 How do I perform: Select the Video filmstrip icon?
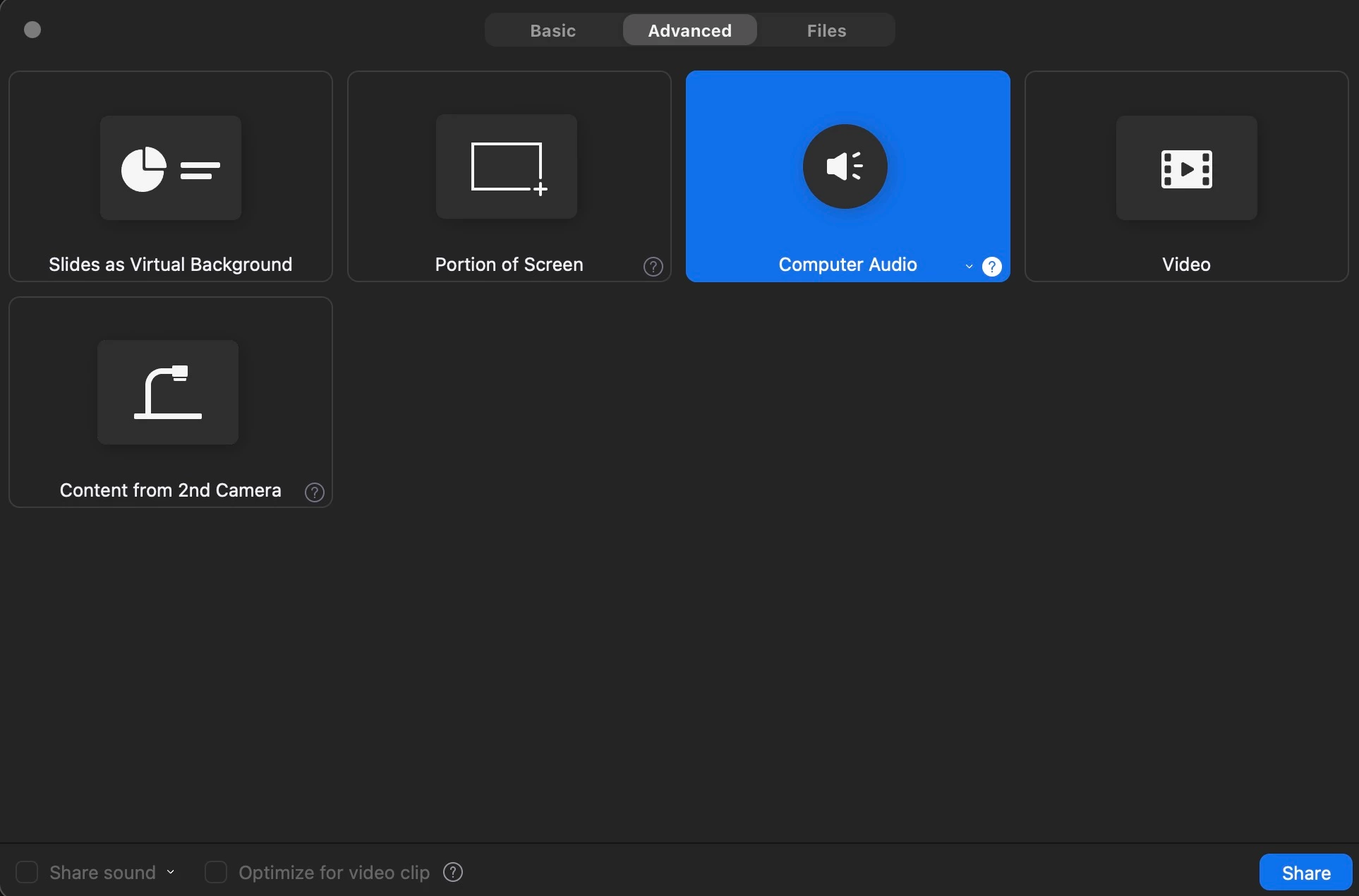click(x=1186, y=169)
